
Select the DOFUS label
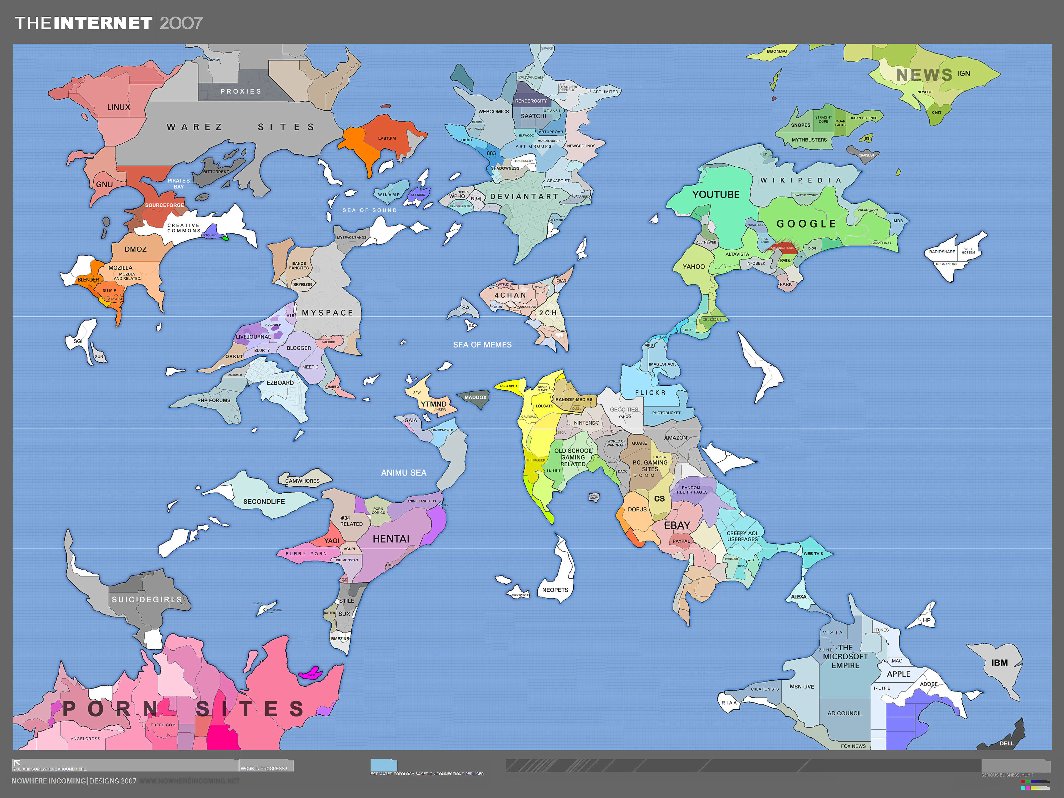point(636,510)
